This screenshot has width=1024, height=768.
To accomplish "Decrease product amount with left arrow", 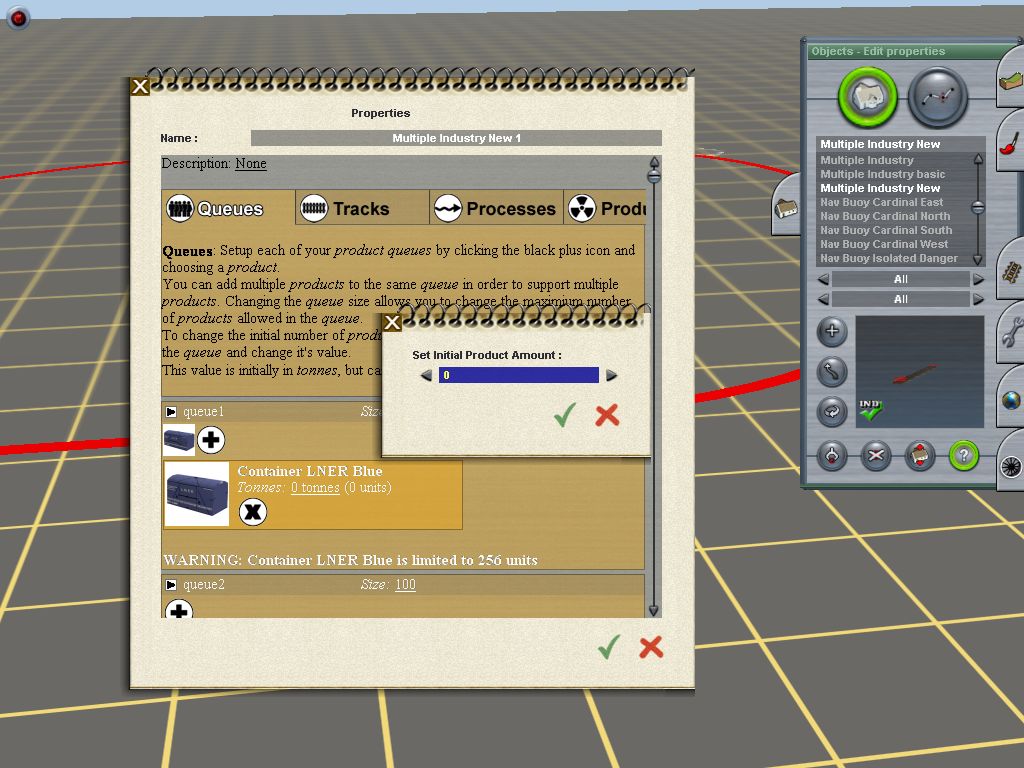I will tap(427, 376).
